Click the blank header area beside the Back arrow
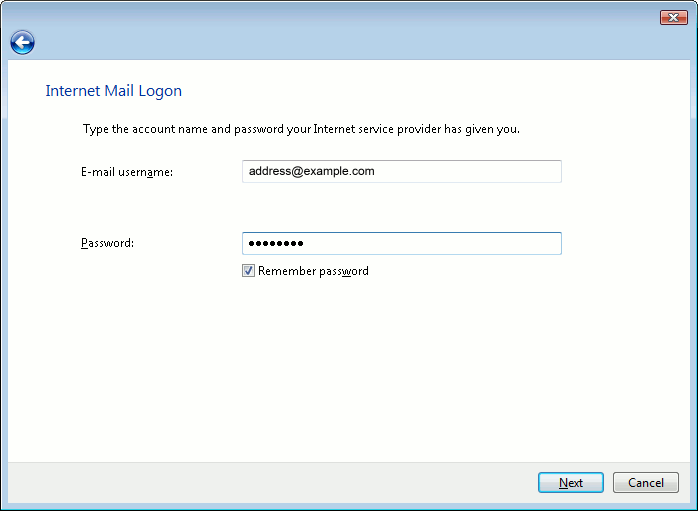 [350, 43]
